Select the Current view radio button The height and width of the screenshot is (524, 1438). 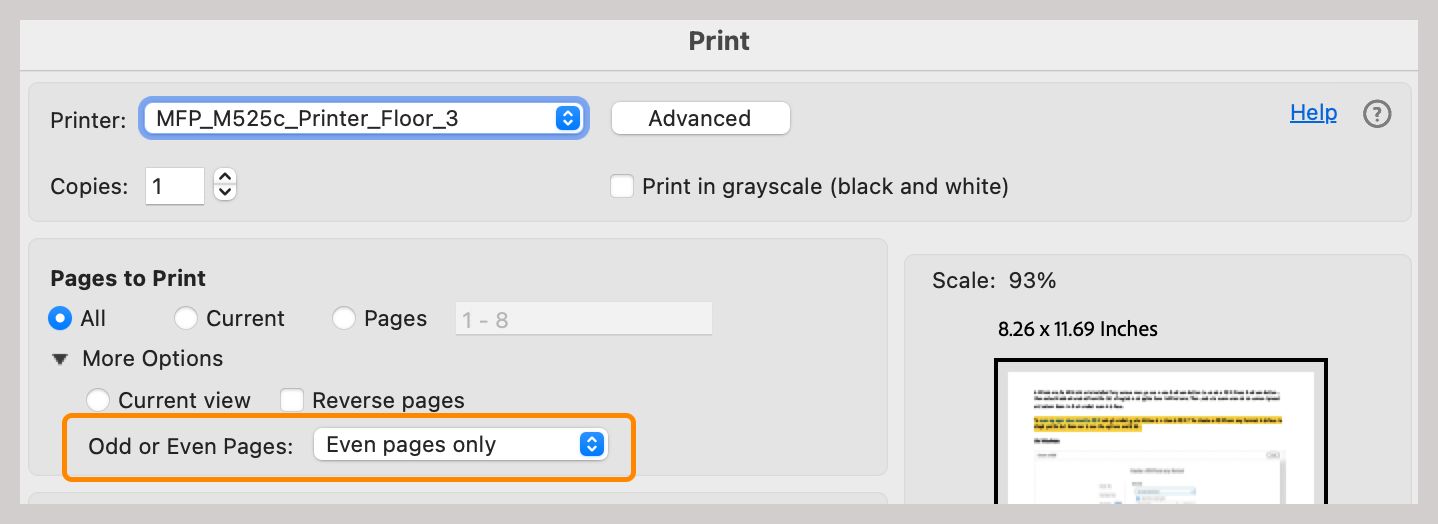[98, 401]
